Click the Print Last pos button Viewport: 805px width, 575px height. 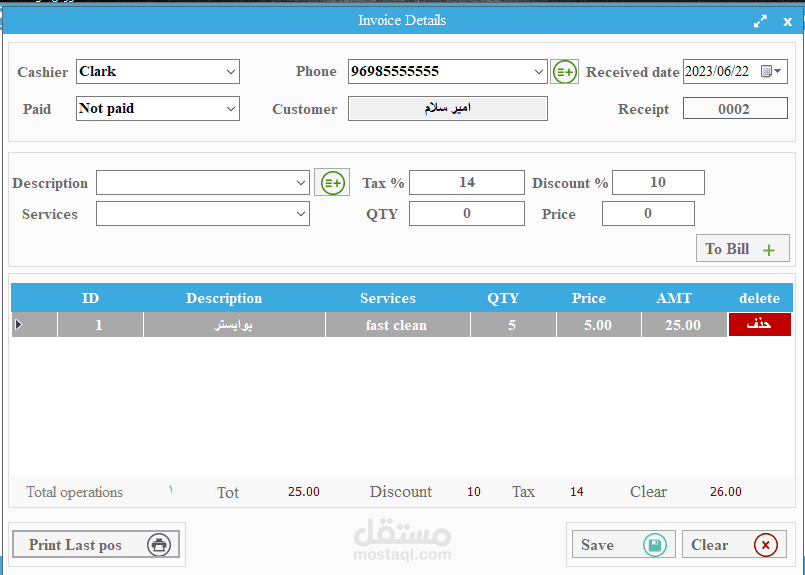tap(96, 545)
